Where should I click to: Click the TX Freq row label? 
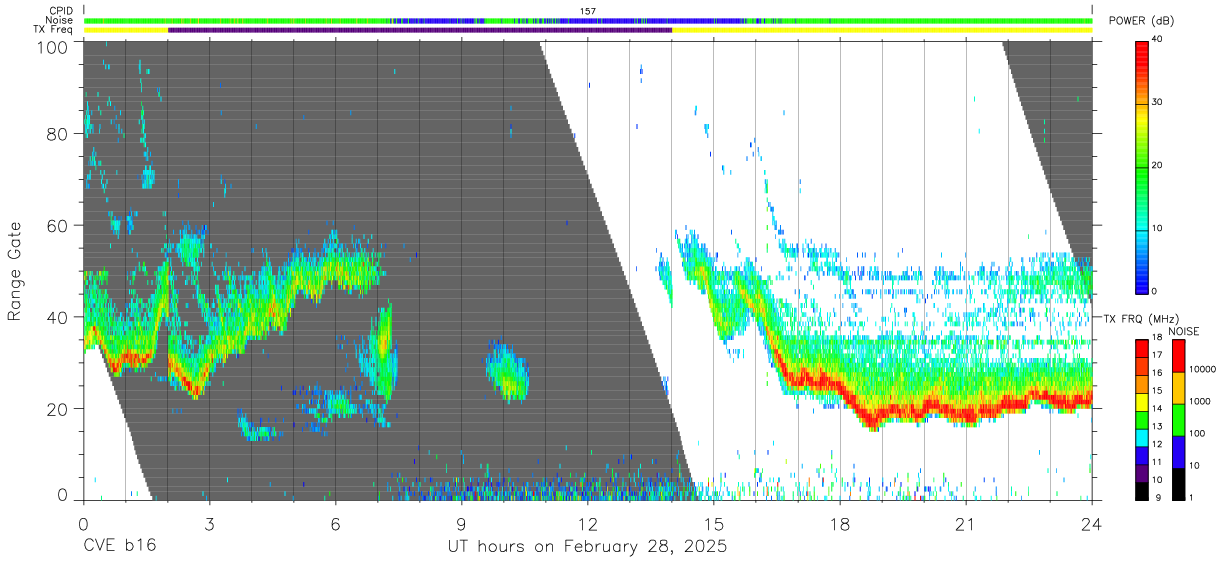coord(54,30)
